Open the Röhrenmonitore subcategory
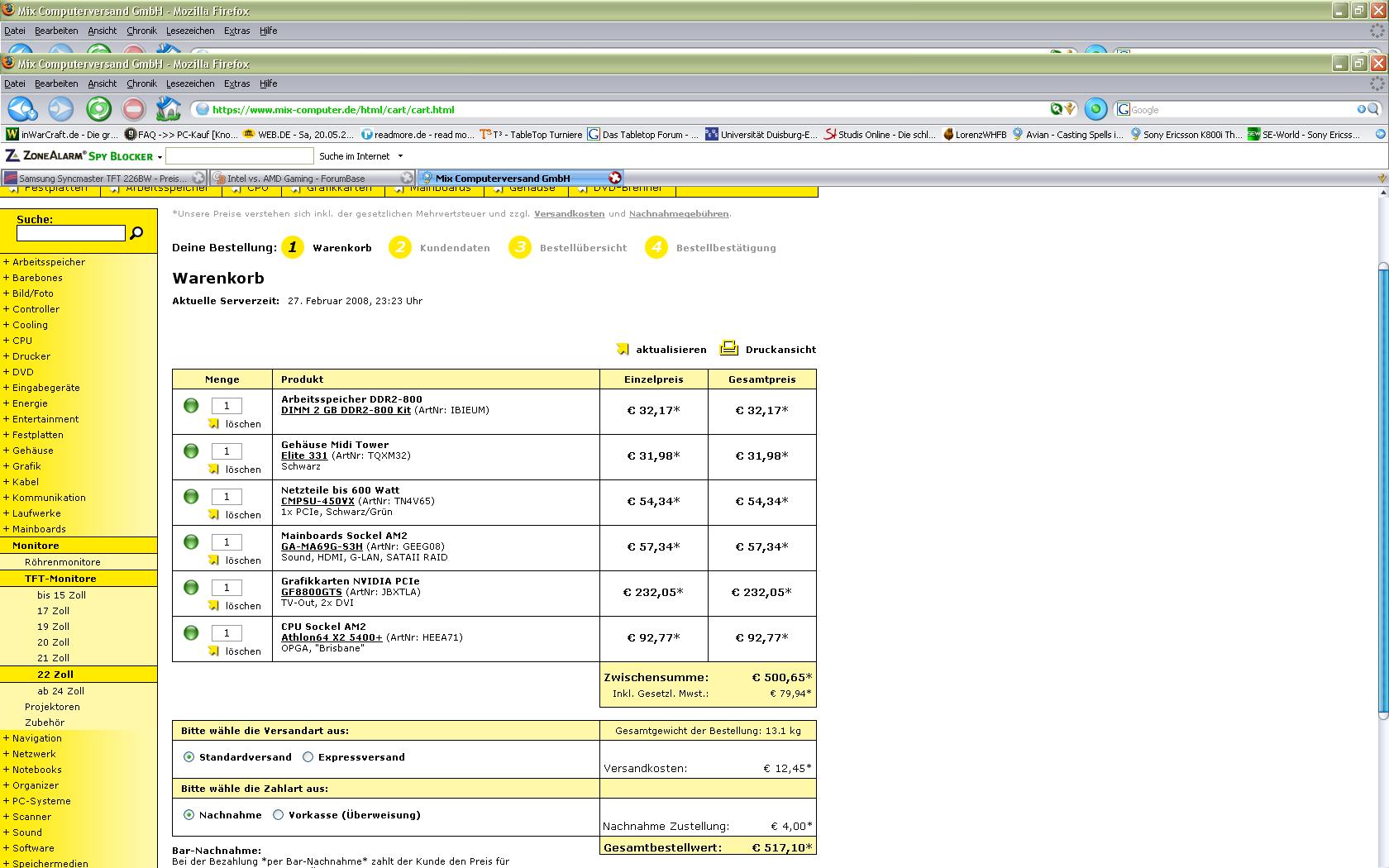The width and height of the screenshot is (1389, 868). pos(63,562)
